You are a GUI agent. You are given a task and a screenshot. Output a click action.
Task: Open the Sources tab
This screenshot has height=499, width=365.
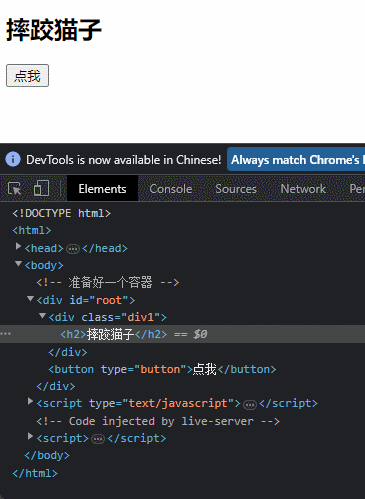pos(236,189)
